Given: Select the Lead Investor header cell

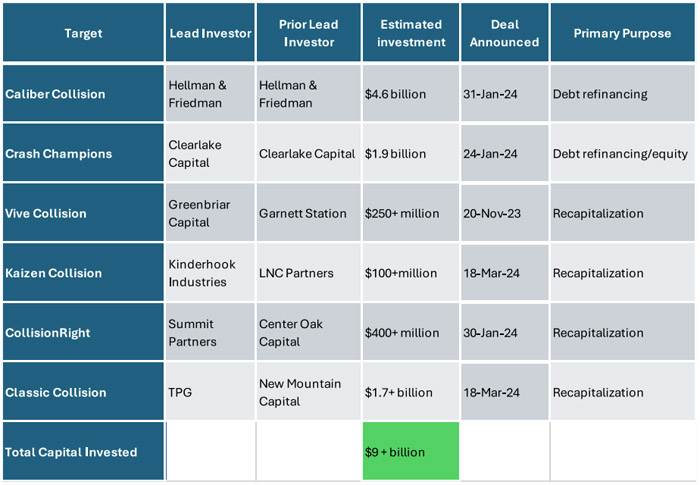Looking at the screenshot, I should point(210,33).
